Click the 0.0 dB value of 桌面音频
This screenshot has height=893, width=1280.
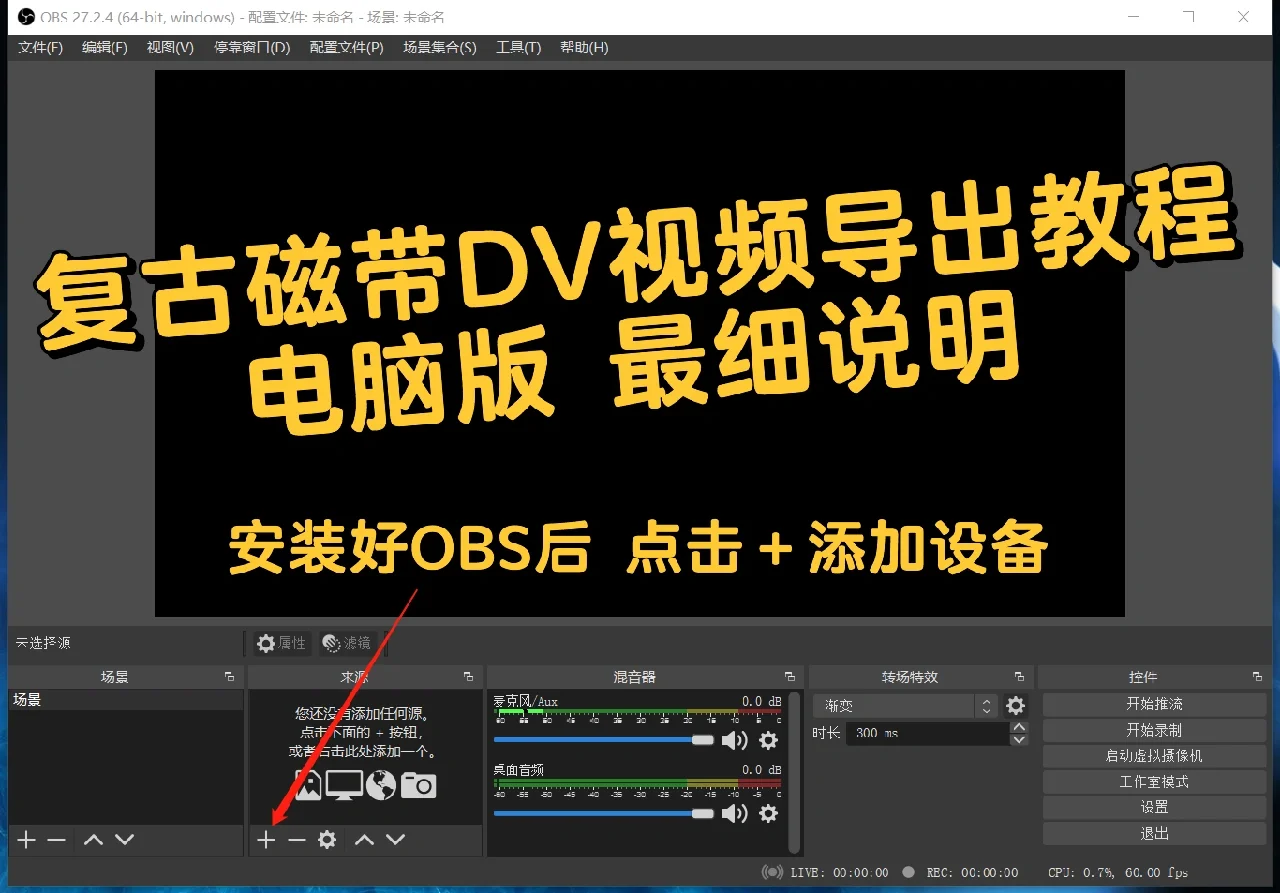(761, 770)
